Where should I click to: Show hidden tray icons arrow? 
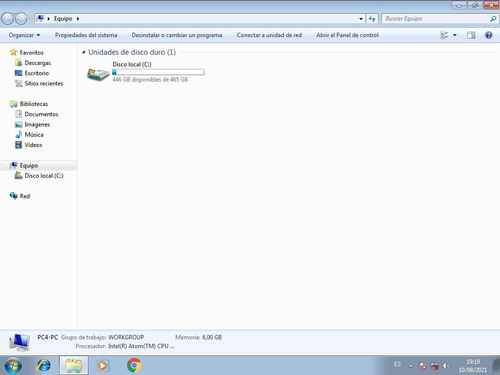(411, 366)
